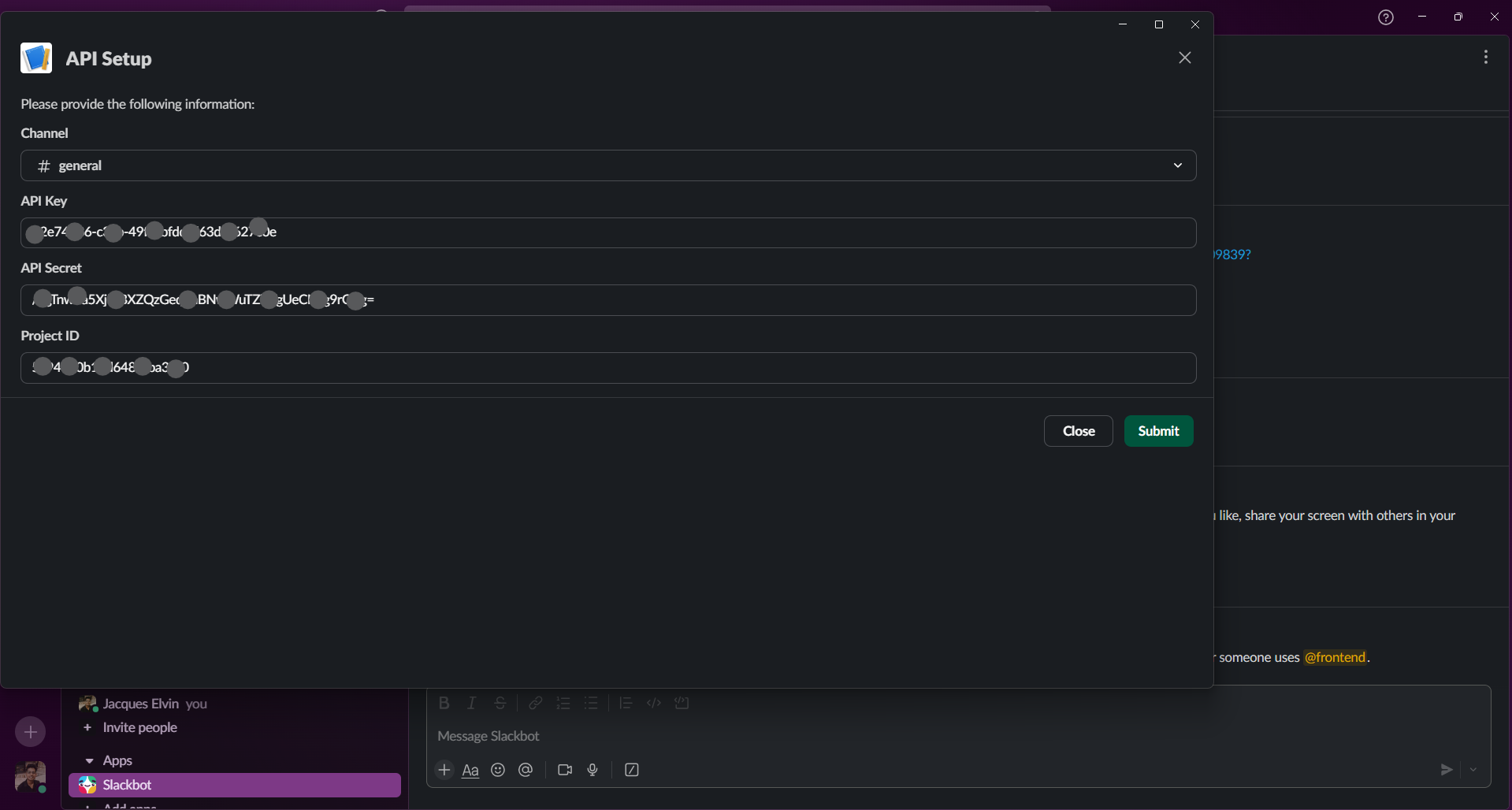Open the three-dot more options menu
The image size is (1512, 810).
pos(1485,58)
